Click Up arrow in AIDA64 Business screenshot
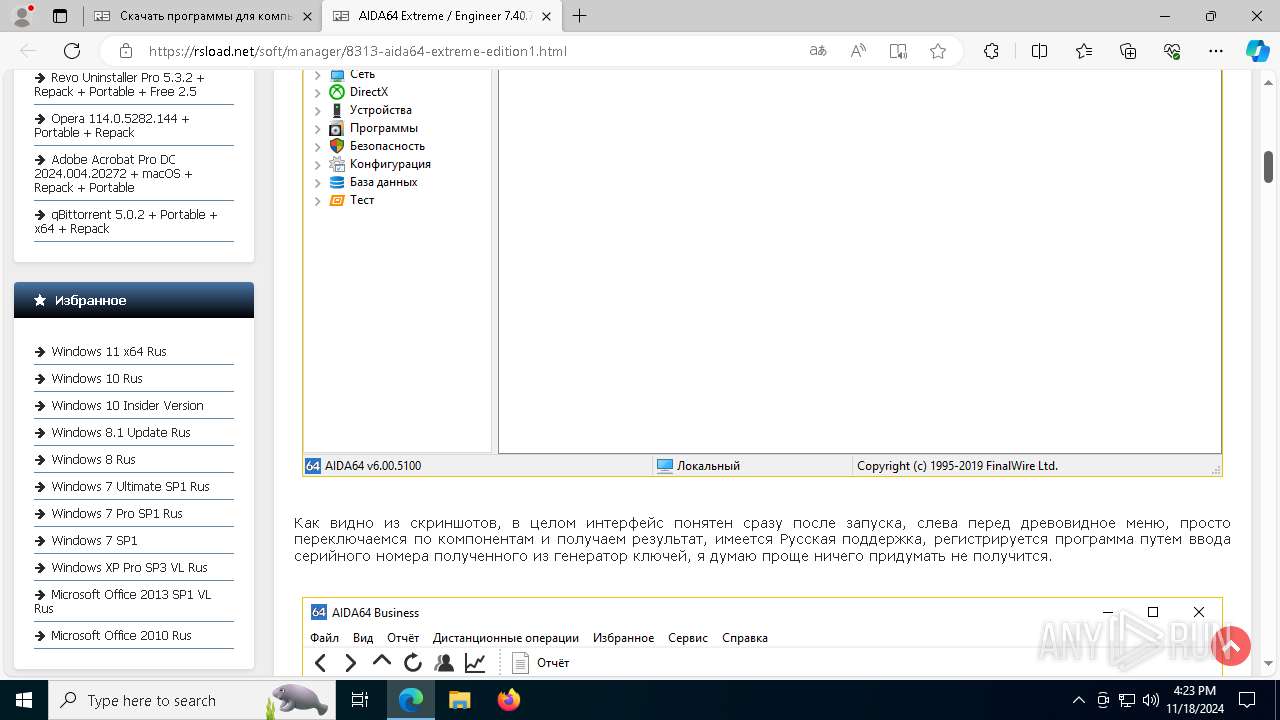Viewport: 1280px width, 720px height. (x=381, y=661)
